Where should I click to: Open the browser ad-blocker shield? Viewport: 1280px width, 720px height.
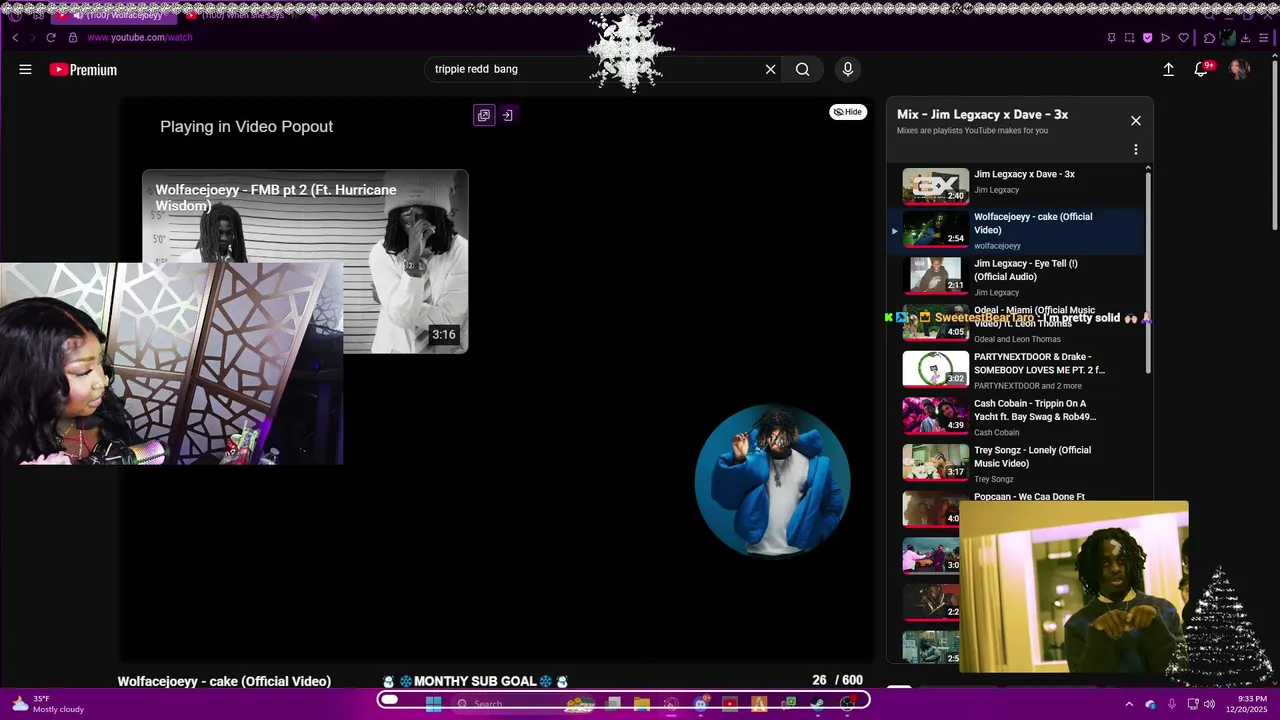pyautogui.click(x=1147, y=38)
